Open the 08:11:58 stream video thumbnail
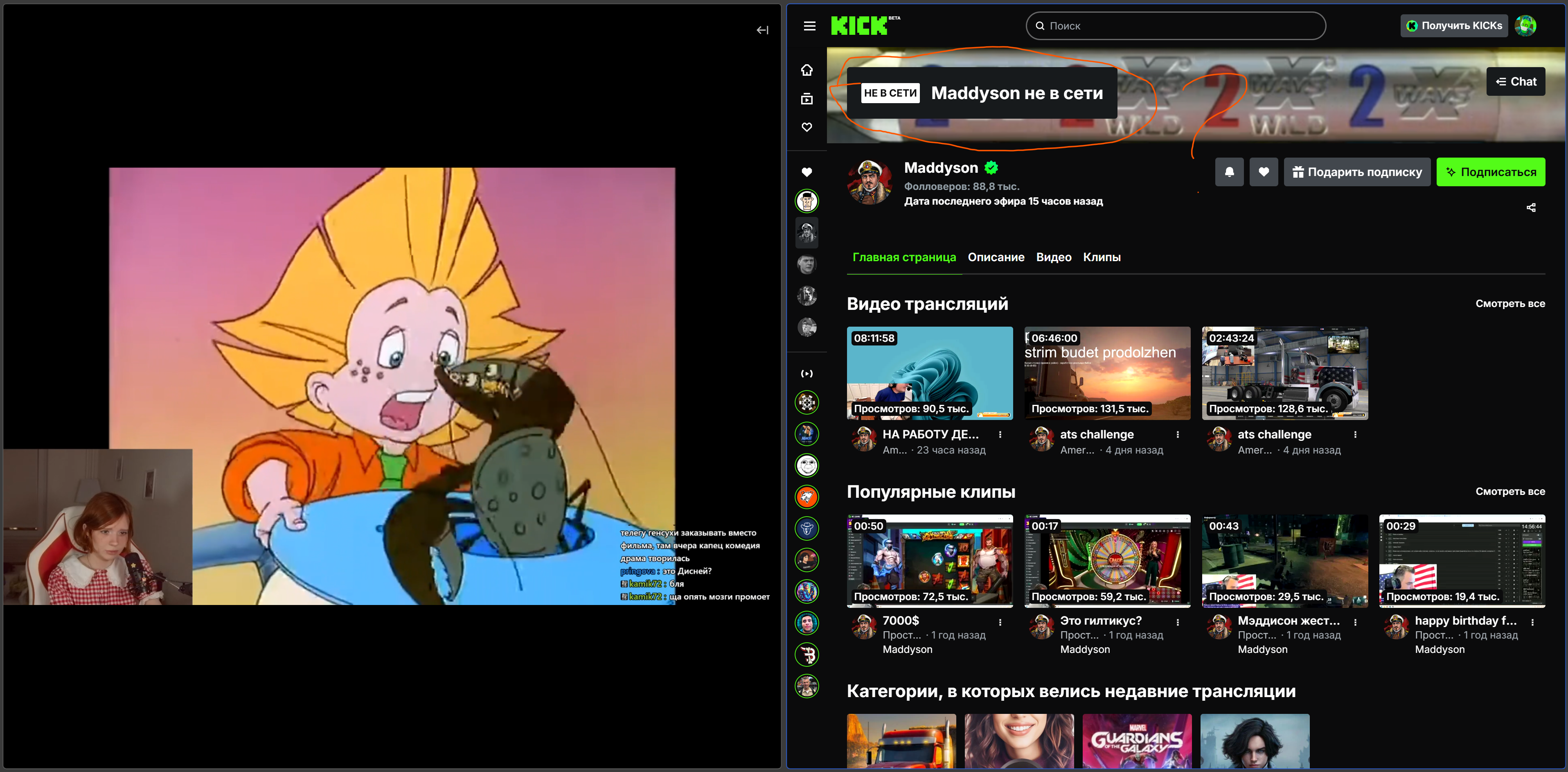This screenshot has height=772, width=1568. click(x=930, y=372)
